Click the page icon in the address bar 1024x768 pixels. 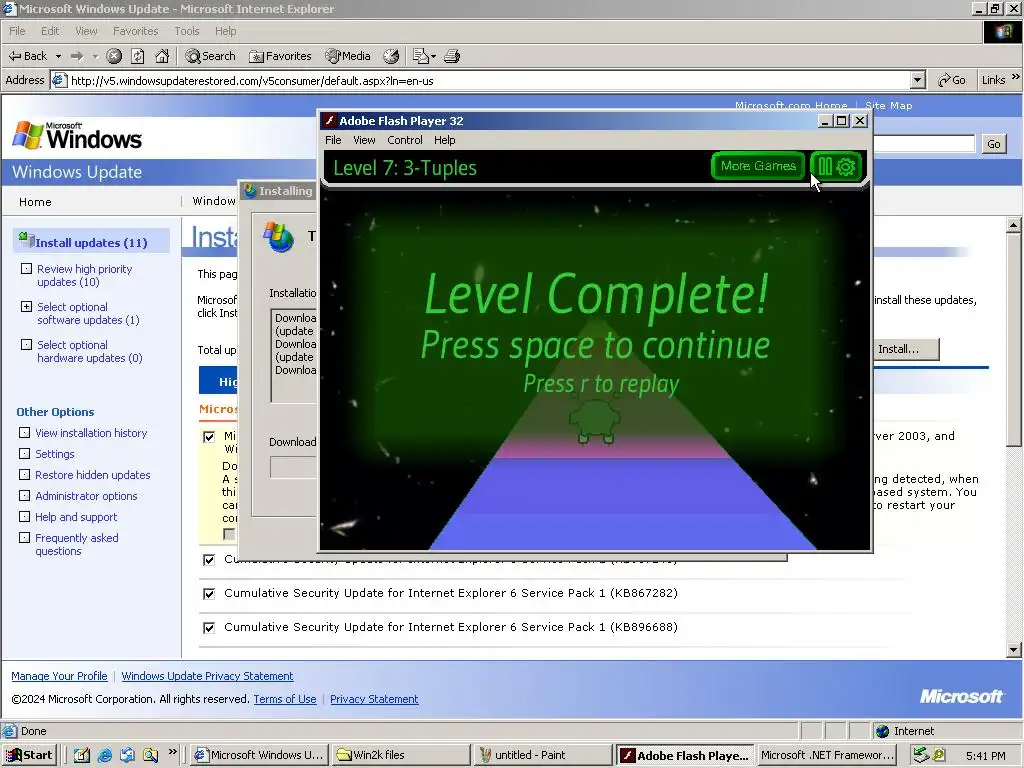click(x=59, y=80)
